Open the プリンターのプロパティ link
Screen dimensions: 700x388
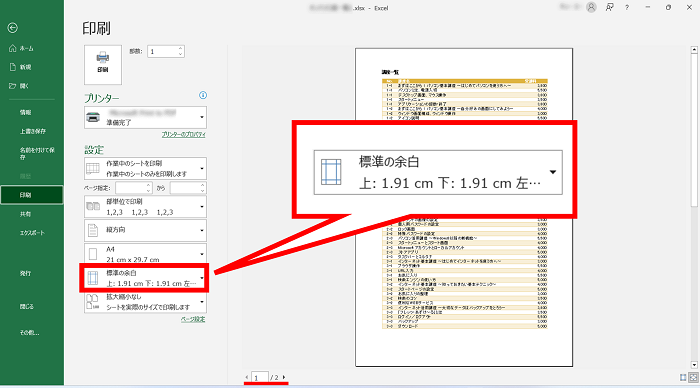click(183, 134)
